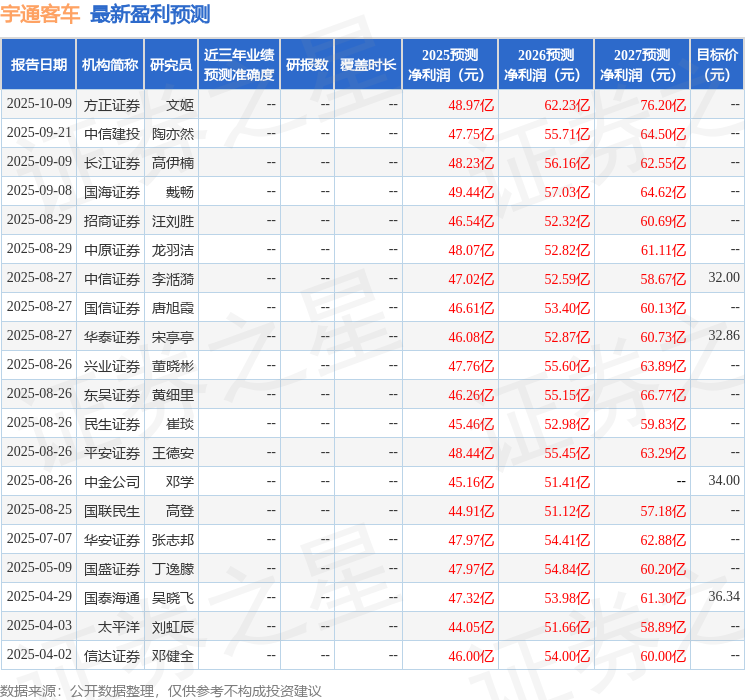745x700 pixels.
Task: Select researcher 刘虹辰
Action: [173, 627]
